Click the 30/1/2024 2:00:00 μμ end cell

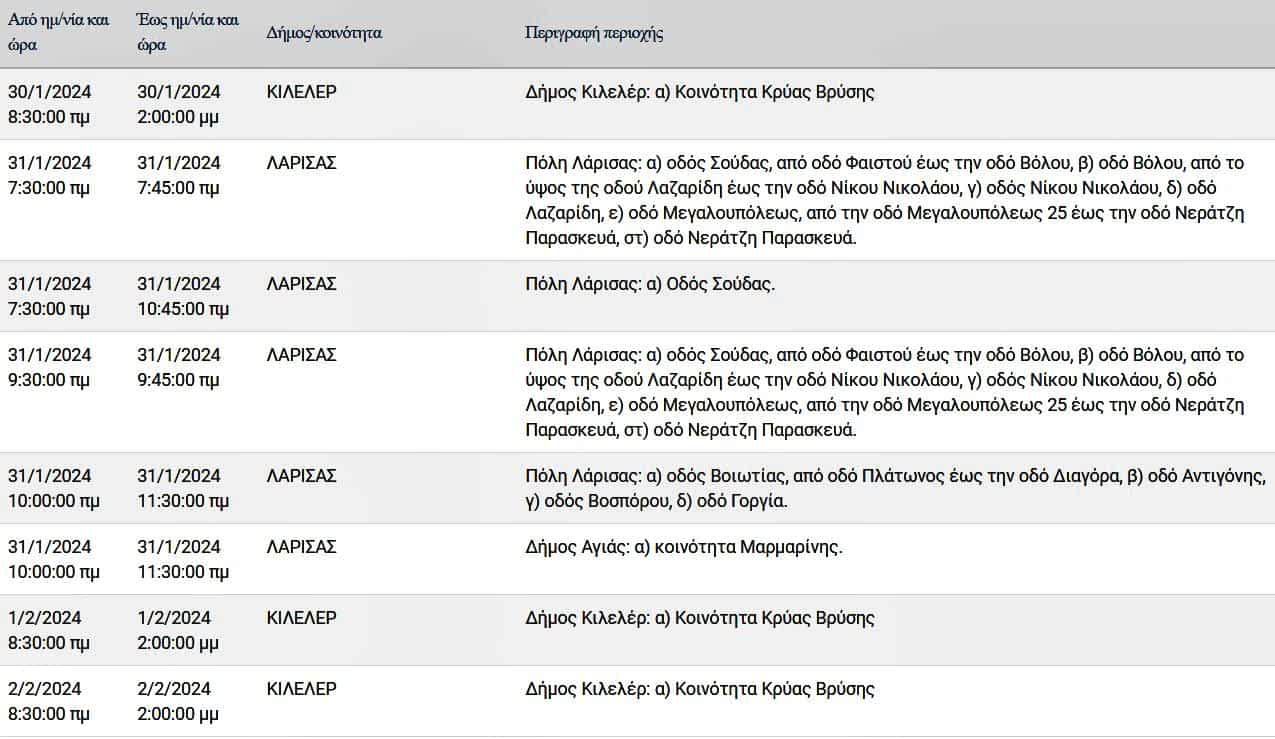point(179,104)
